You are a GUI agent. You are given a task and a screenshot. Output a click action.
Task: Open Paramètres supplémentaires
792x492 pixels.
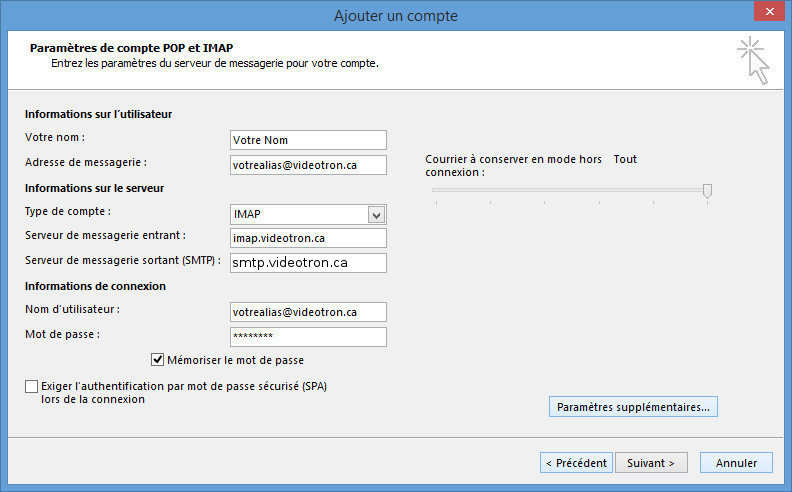click(633, 407)
